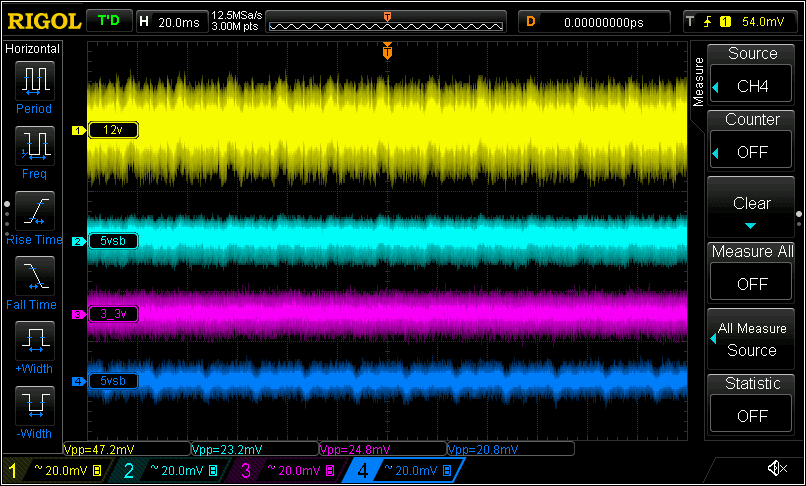Click the RIGOL logo
The width and height of the screenshot is (806, 486).
[x=44, y=22]
